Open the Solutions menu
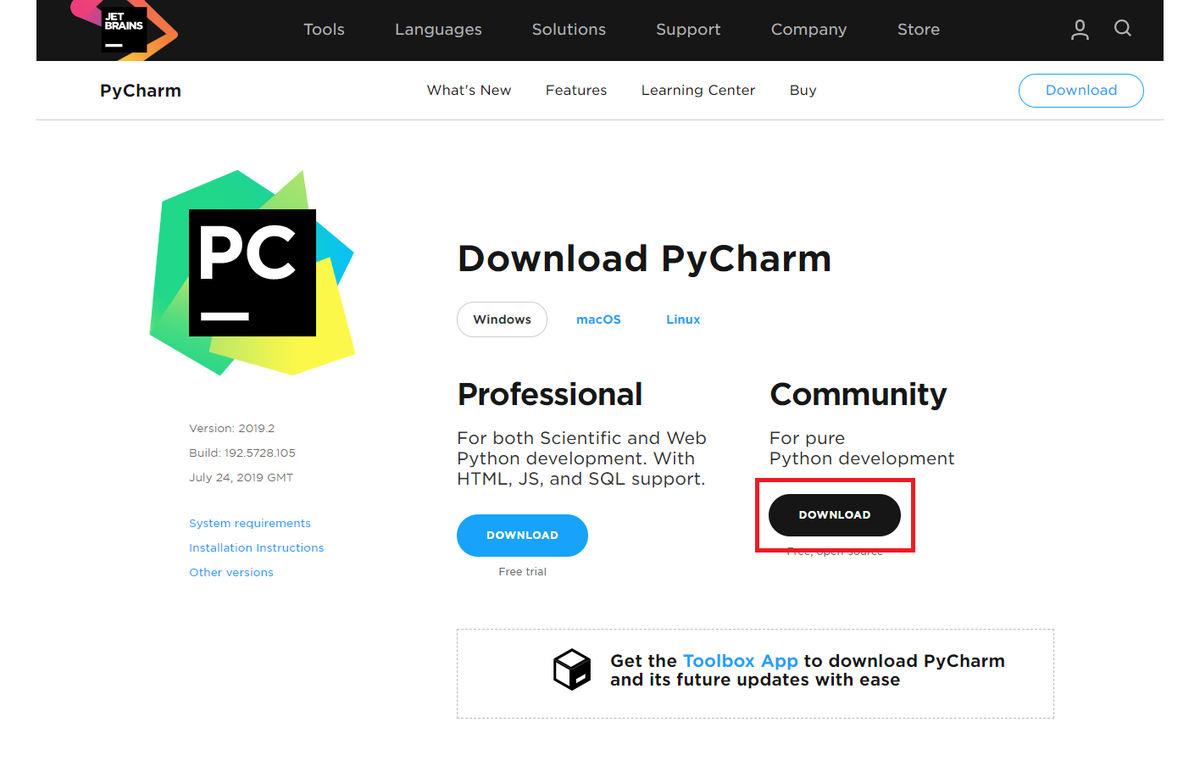The image size is (1200, 783). click(569, 30)
